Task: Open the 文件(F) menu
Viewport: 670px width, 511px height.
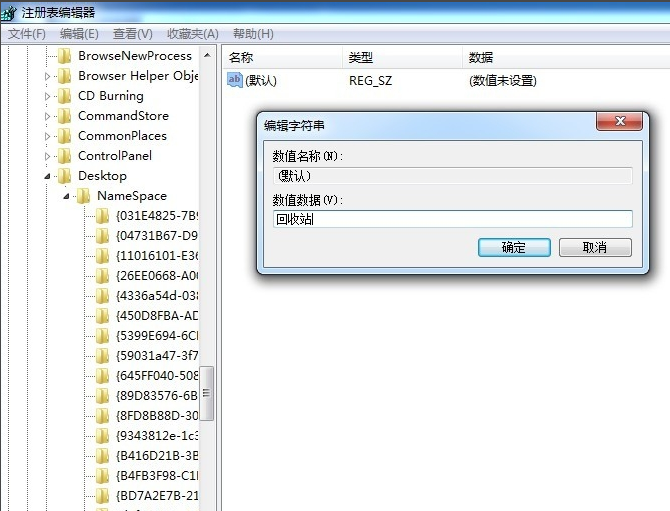Action: (x=27, y=34)
